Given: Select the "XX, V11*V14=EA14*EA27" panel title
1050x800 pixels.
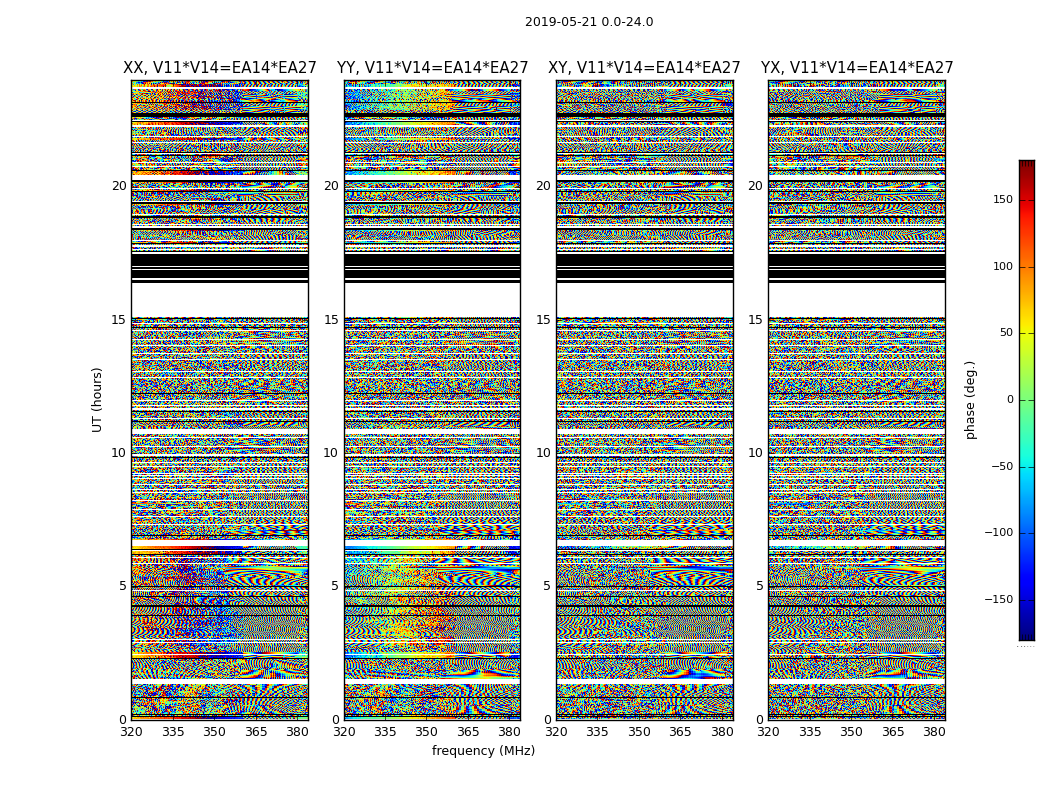Looking at the screenshot, I should pyautogui.click(x=220, y=68).
